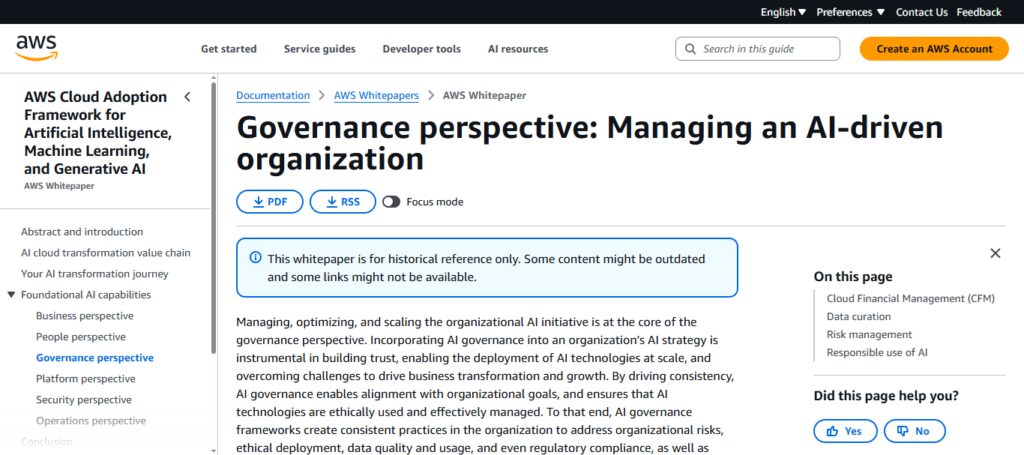The width and height of the screenshot is (1024, 455).
Task: Open the Service guides menu
Action: (x=319, y=49)
